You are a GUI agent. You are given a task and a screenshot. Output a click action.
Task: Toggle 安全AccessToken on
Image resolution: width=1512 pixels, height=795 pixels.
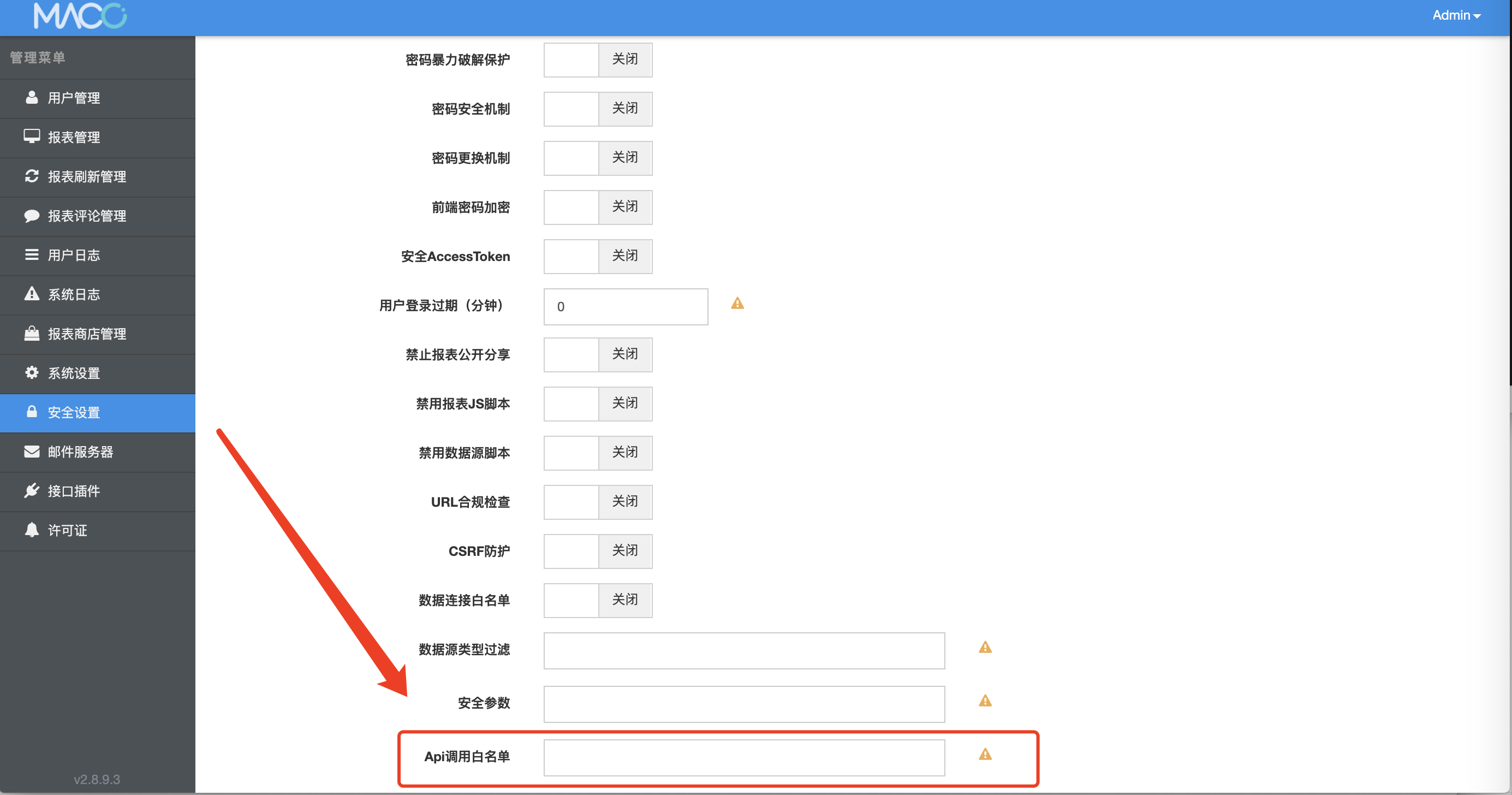[x=571, y=256]
